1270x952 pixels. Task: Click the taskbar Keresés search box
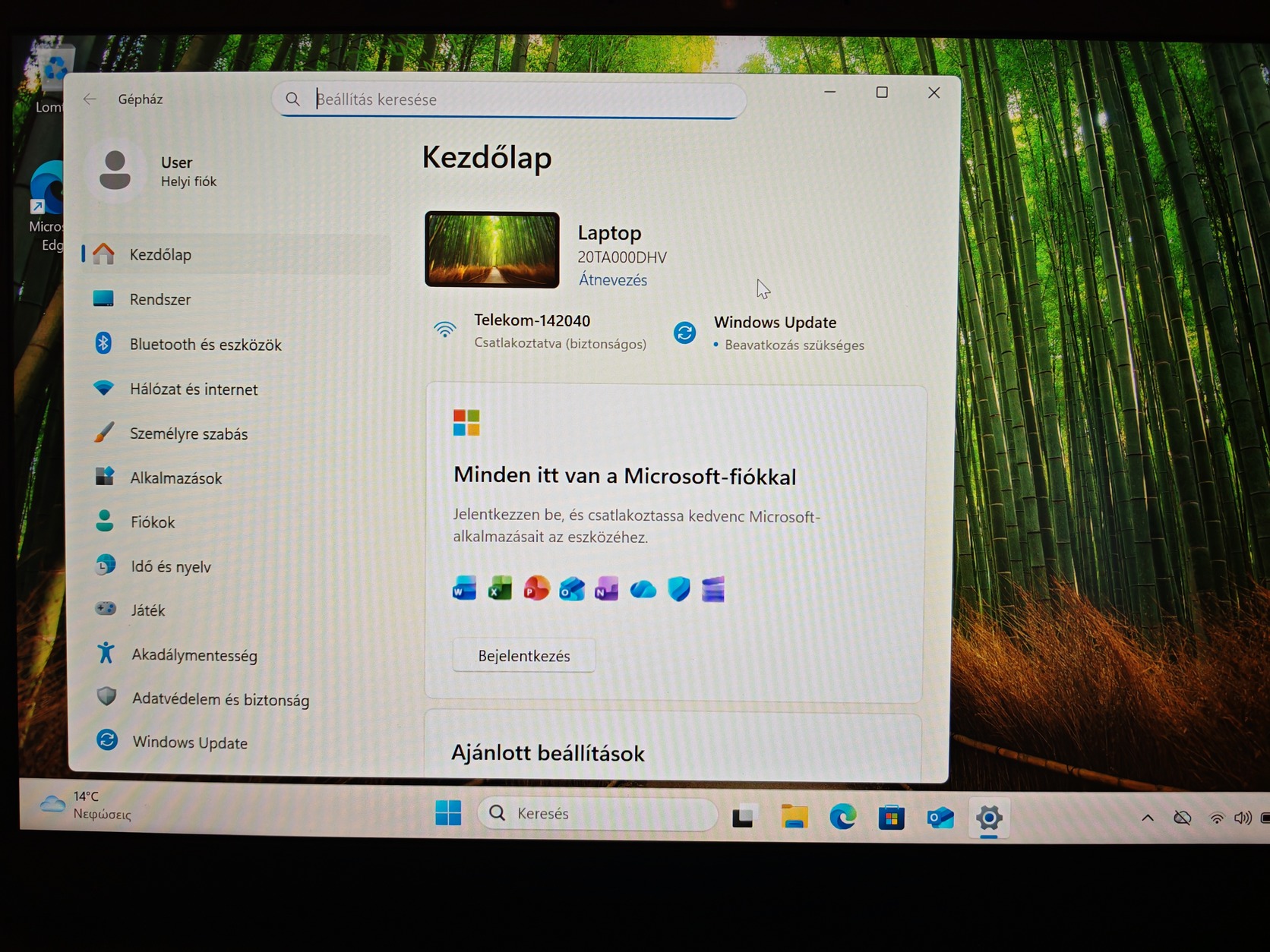click(597, 813)
